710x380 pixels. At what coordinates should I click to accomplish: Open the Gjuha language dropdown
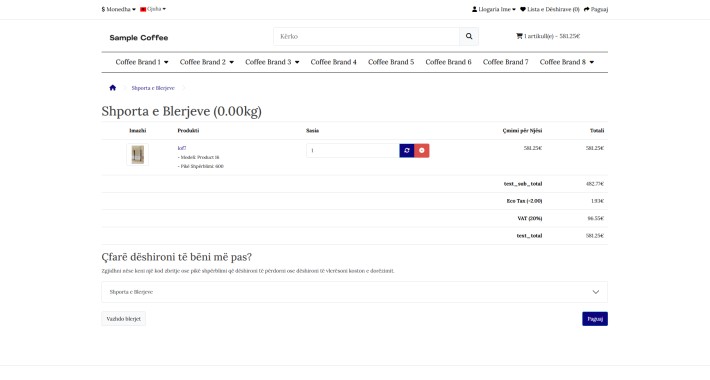point(153,9)
